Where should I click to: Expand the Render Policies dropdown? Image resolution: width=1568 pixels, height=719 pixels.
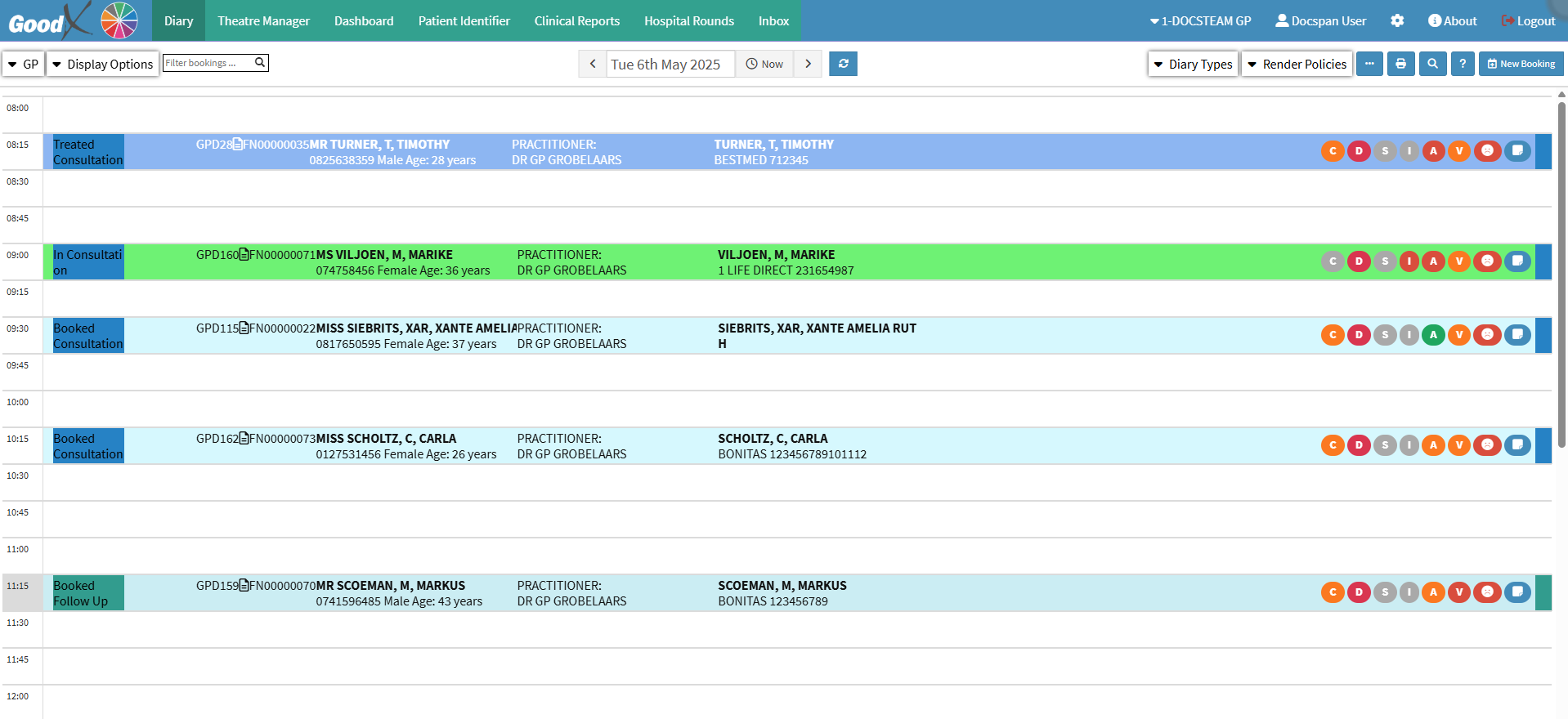pyautogui.click(x=1297, y=64)
